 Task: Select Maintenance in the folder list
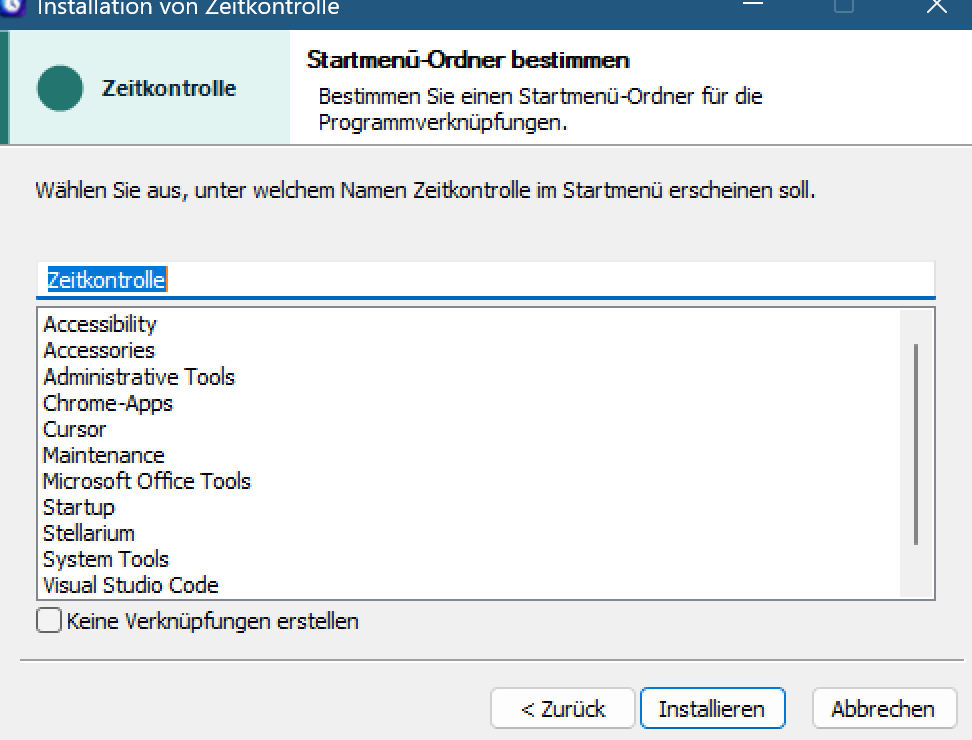[104, 456]
